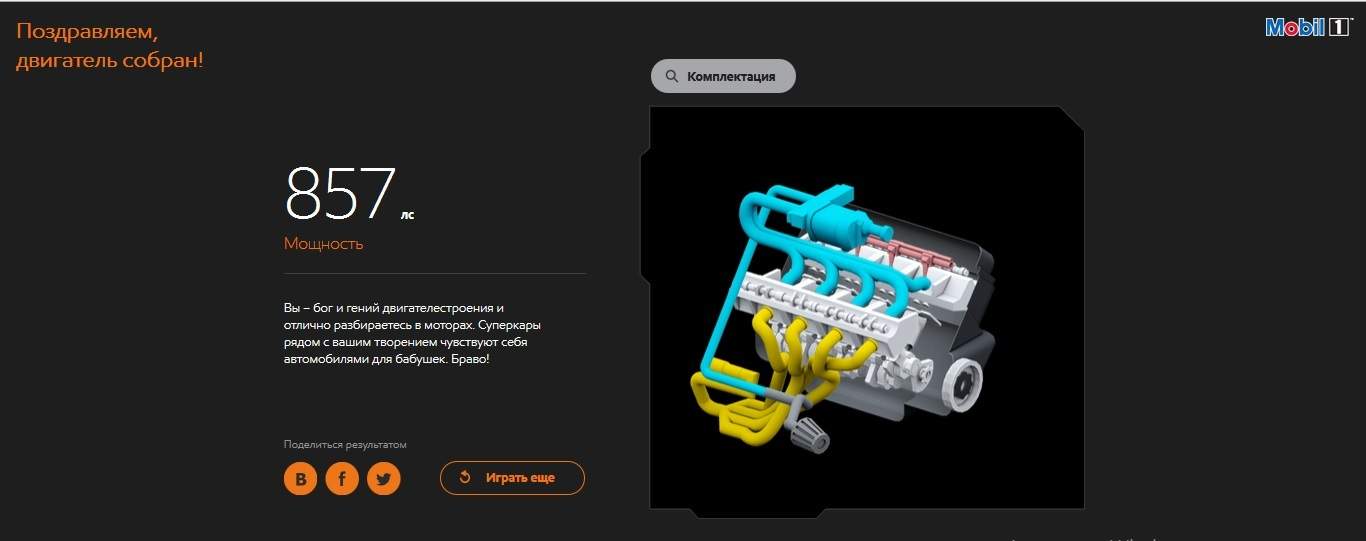Click the Играть еще button

[512, 478]
